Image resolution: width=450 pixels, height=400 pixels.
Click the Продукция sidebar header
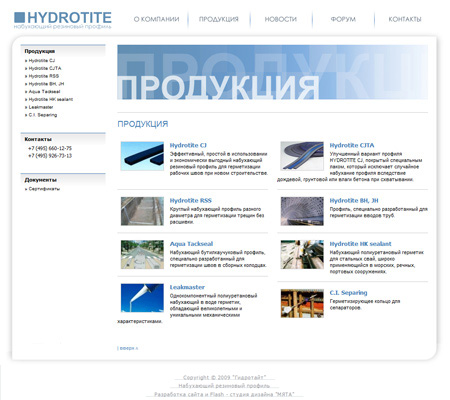40,51
